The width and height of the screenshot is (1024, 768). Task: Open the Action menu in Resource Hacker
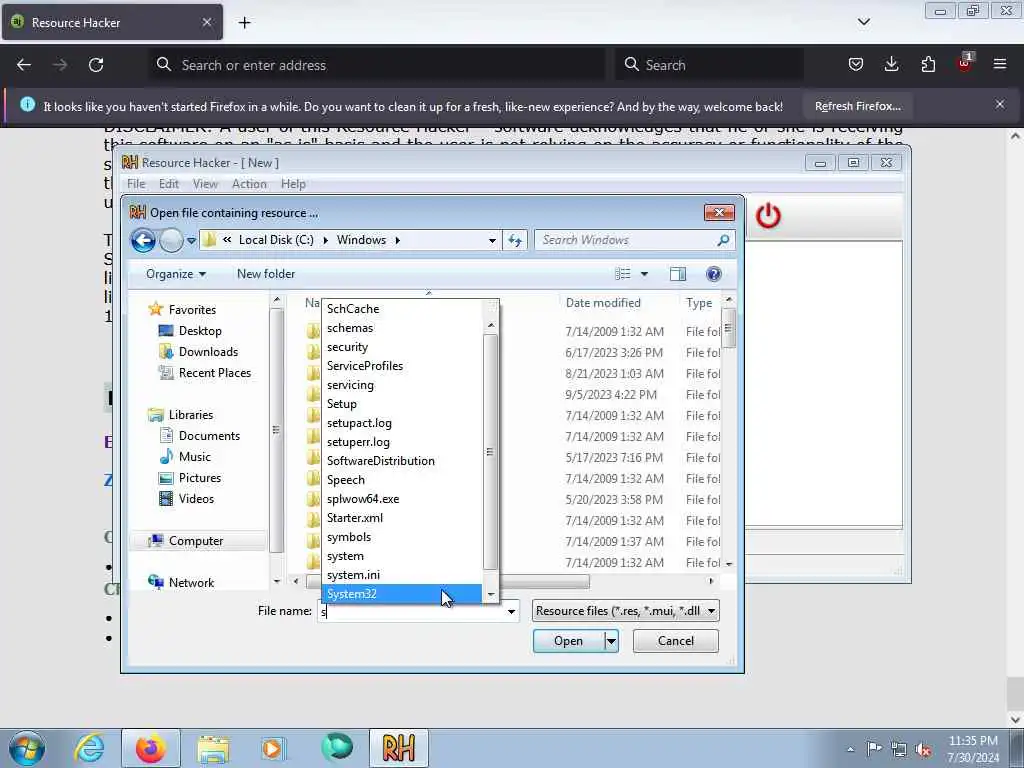pyautogui.click(x=249, y=184)
